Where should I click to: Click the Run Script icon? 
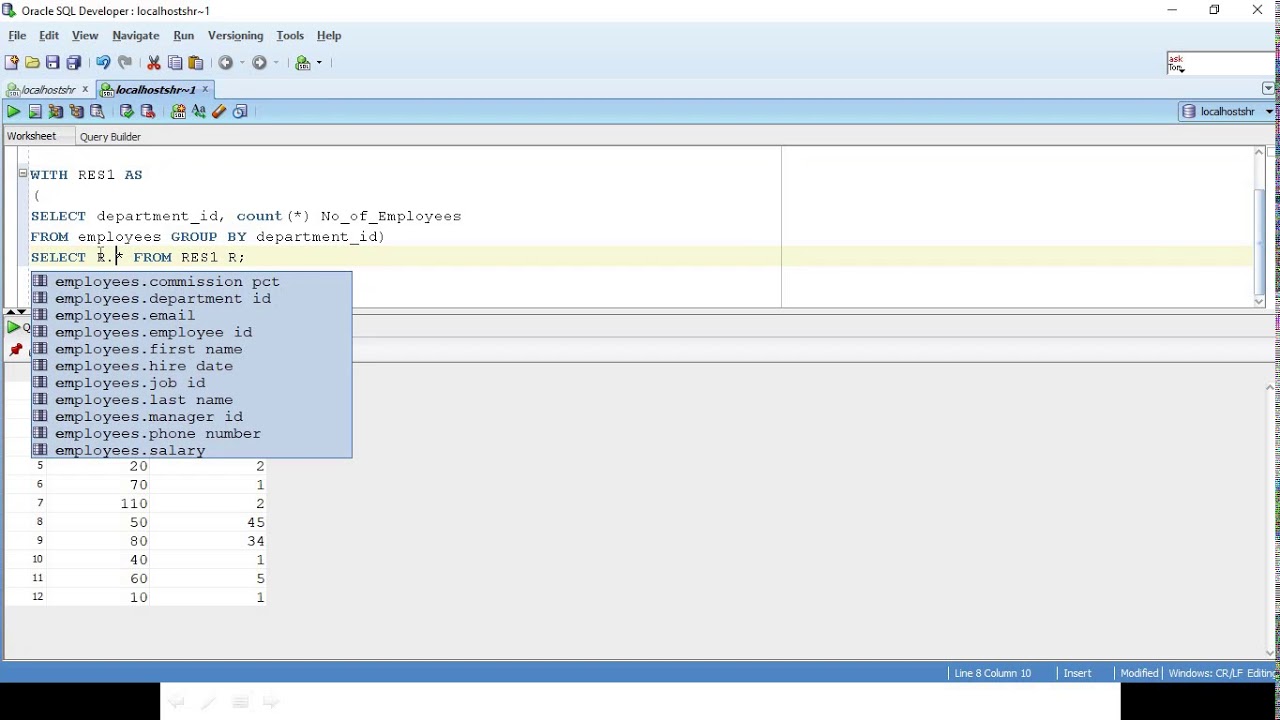[35, 112]
